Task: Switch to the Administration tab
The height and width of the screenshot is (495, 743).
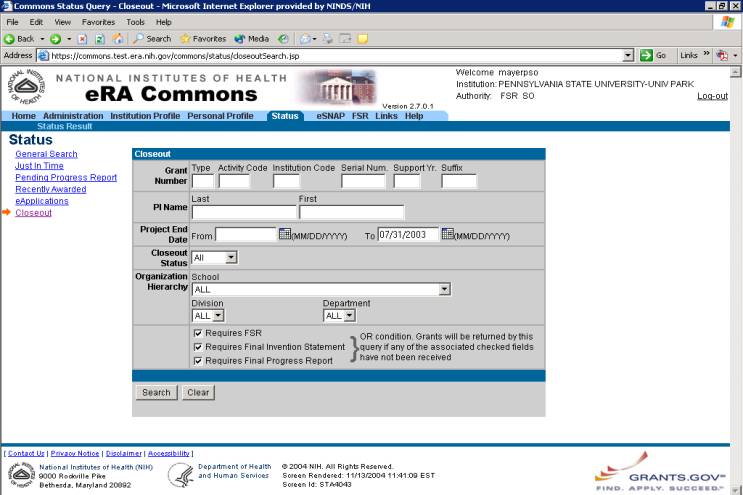Action: point(73,116)
